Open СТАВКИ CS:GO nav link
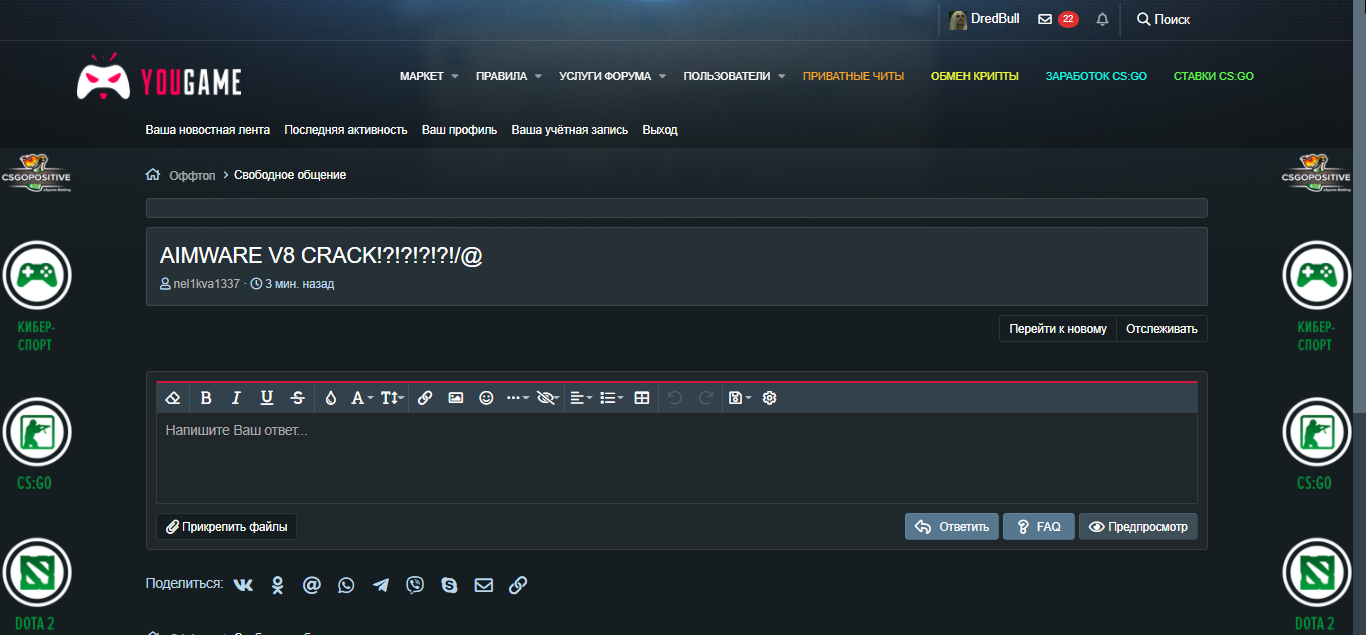The width and height of the screenshot is (1366, 635). click(x=1214, y=76)
